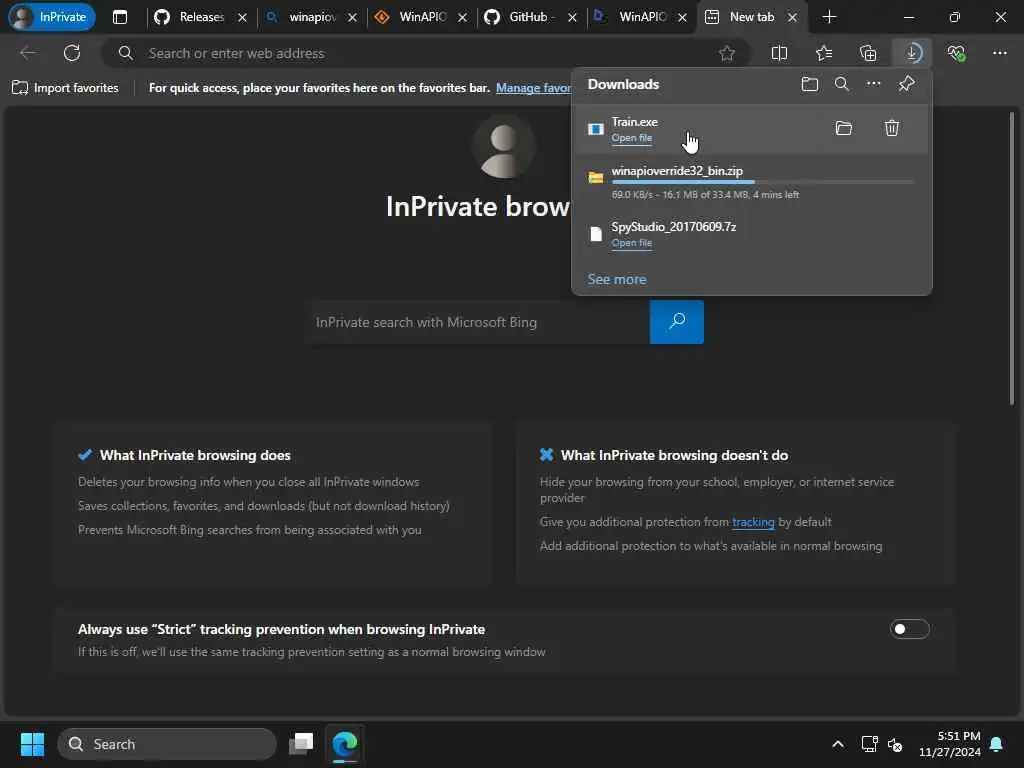Click the Train.exe file name
The image size is (1024, 768).
tap(634, 121)
